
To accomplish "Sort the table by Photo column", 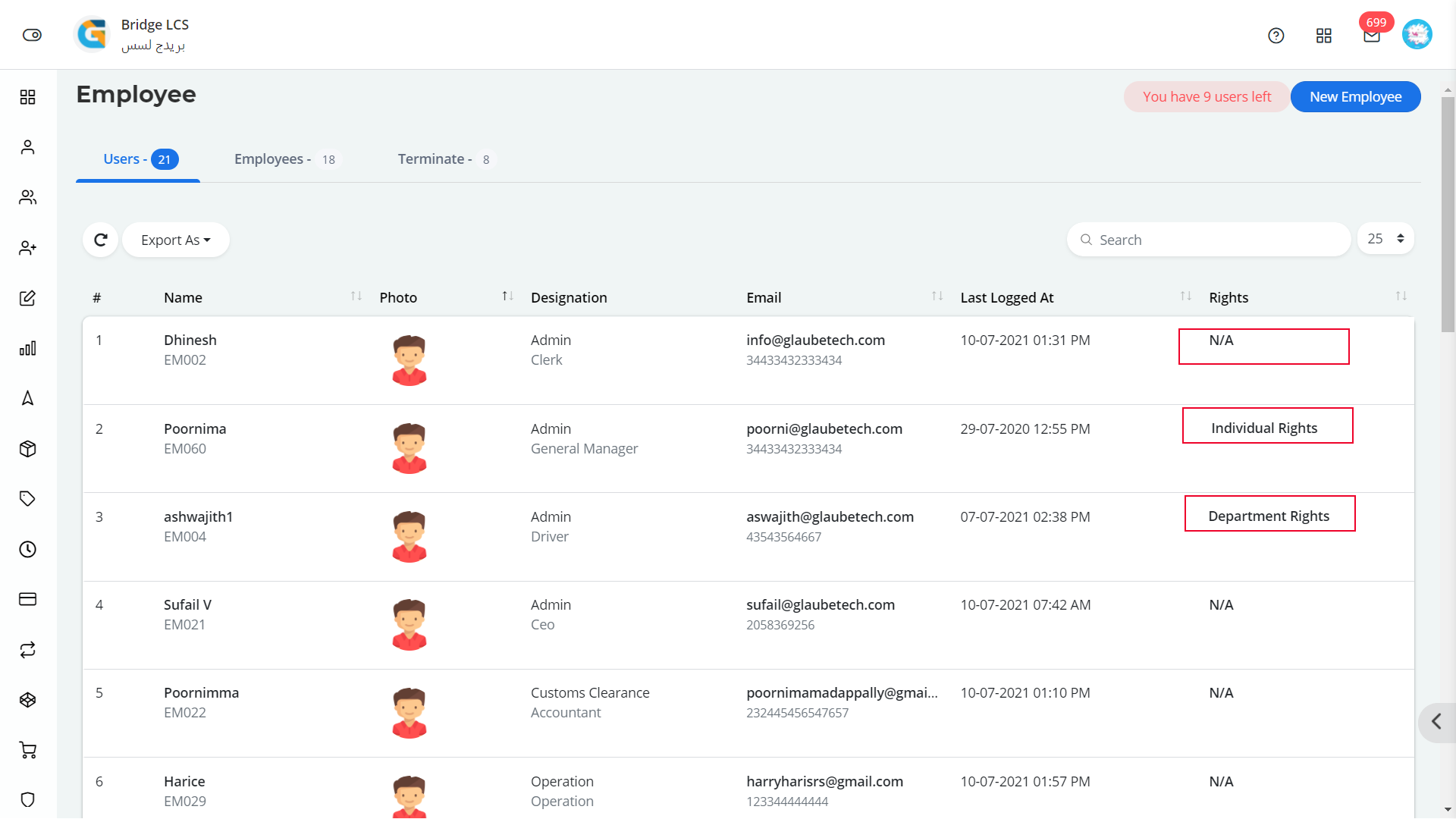I will click(508, 297).
